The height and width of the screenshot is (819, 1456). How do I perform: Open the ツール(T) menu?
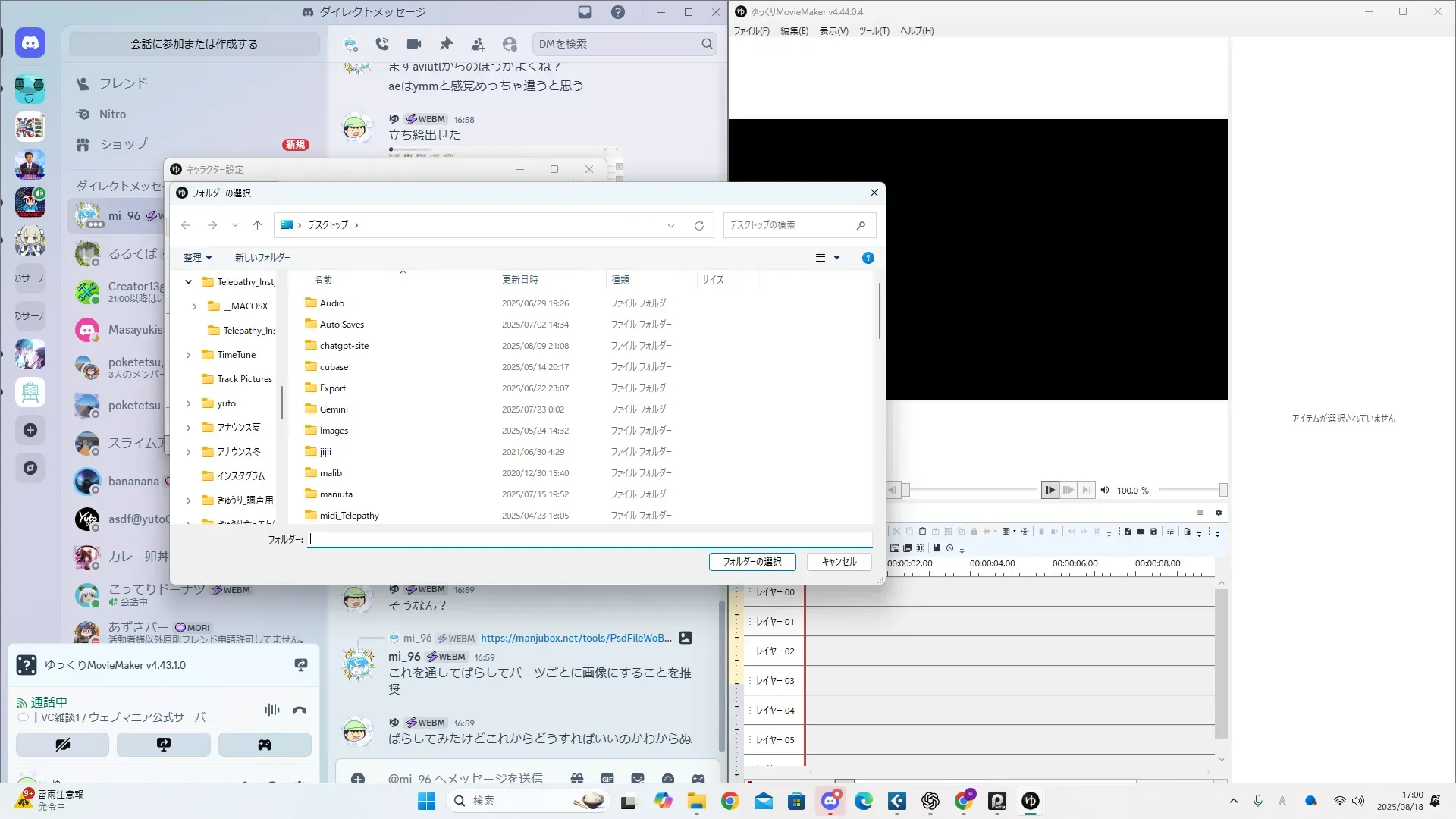874,31
